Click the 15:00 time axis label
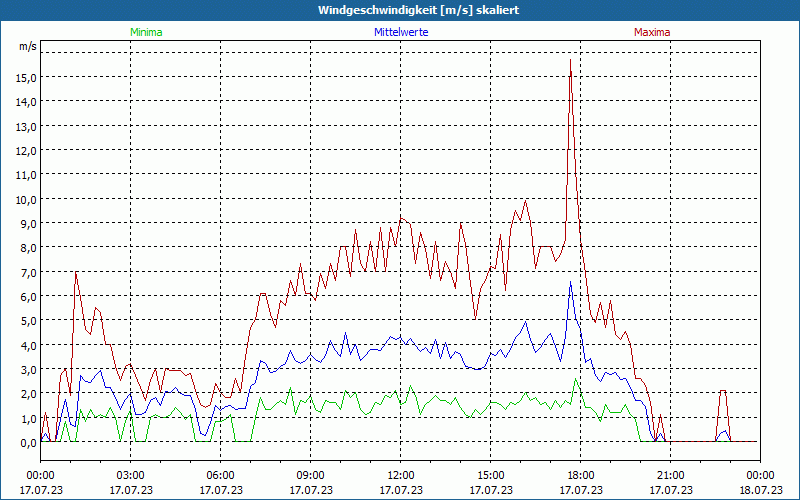The height and width of the screenshot is (500, 800). [x=490, y=476]
